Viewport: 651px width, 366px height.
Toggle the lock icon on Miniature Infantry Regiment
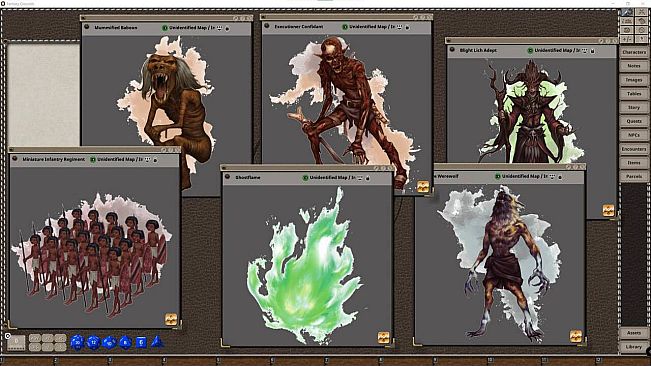tap(155, 160)
